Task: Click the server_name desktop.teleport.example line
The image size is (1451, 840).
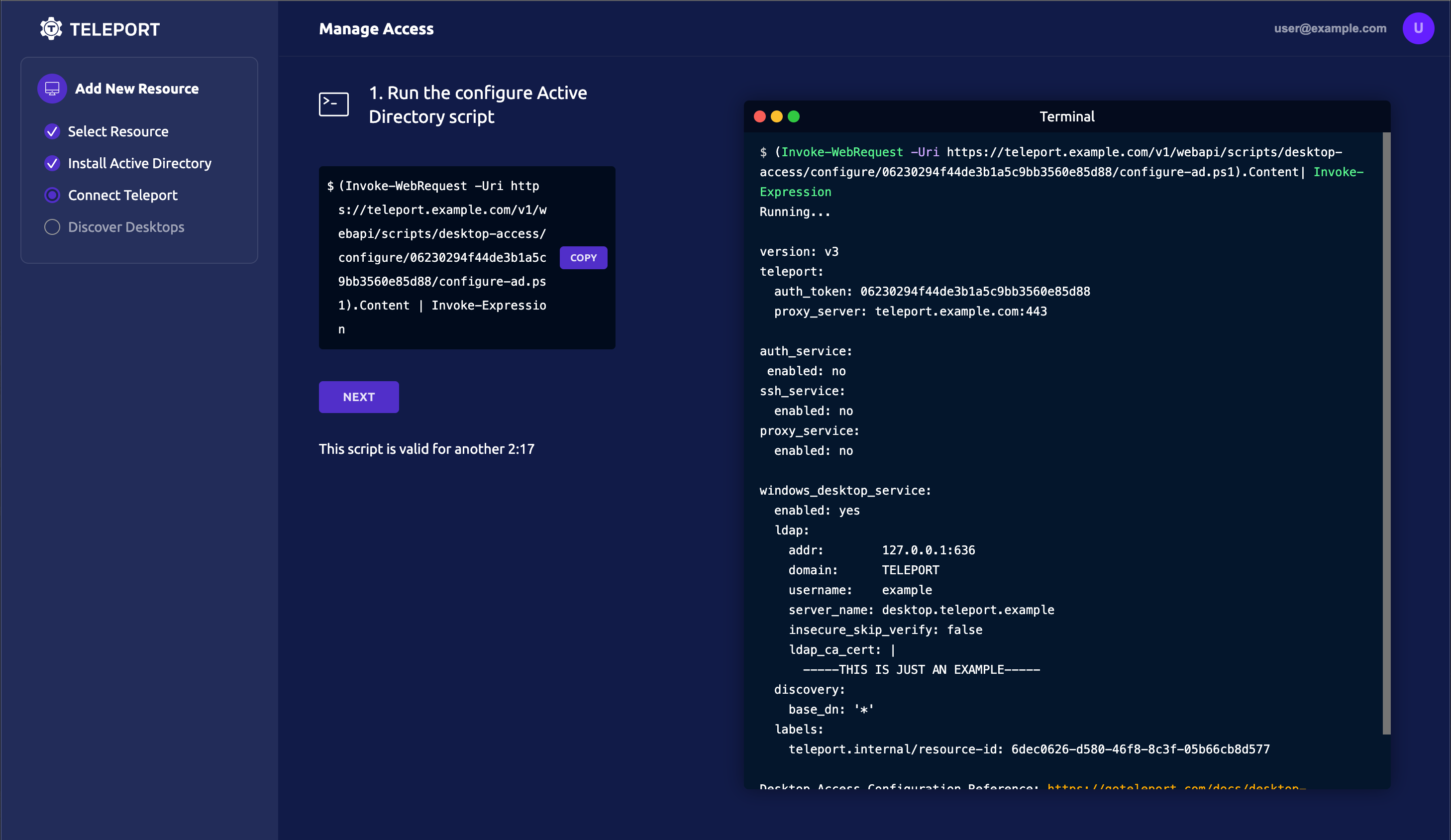Action: [x=921, y=610]
